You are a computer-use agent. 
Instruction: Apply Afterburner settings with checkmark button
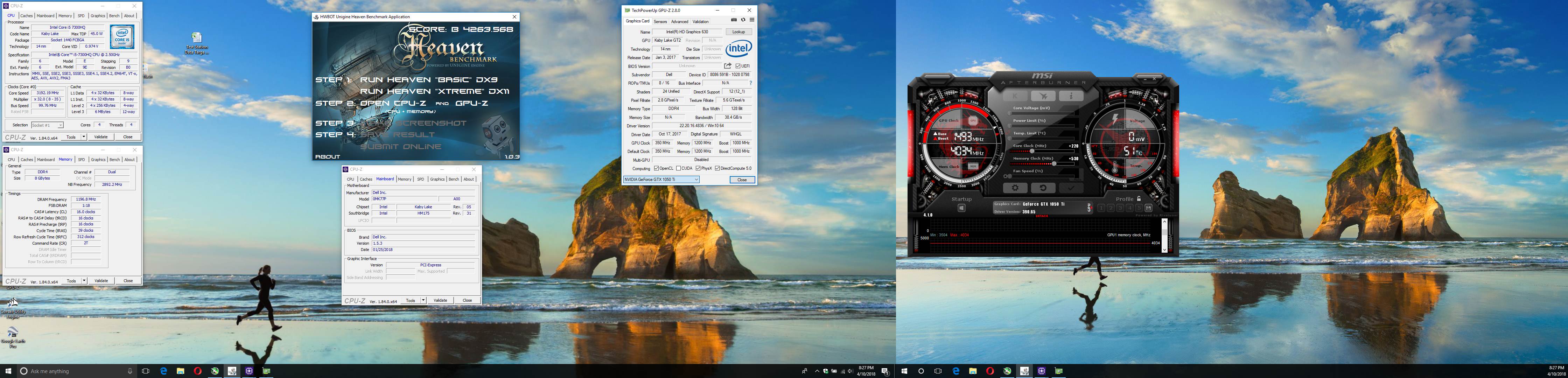point(1071,188)
